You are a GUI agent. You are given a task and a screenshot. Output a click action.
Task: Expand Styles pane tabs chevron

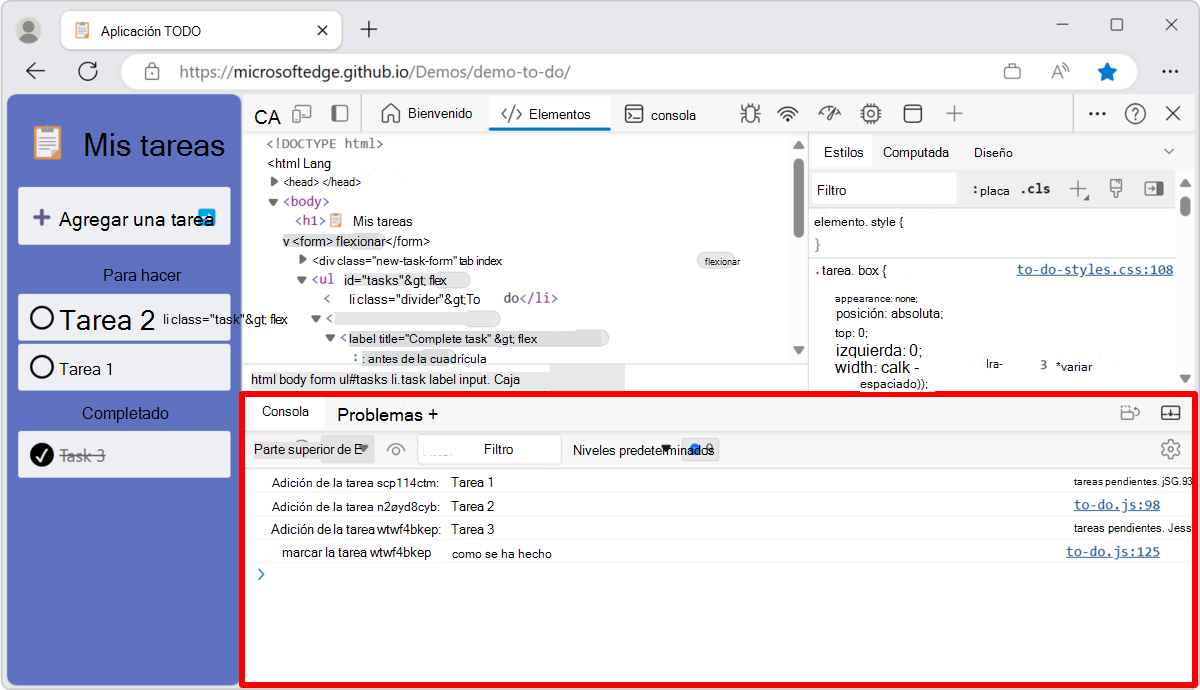click(1169, 152)
